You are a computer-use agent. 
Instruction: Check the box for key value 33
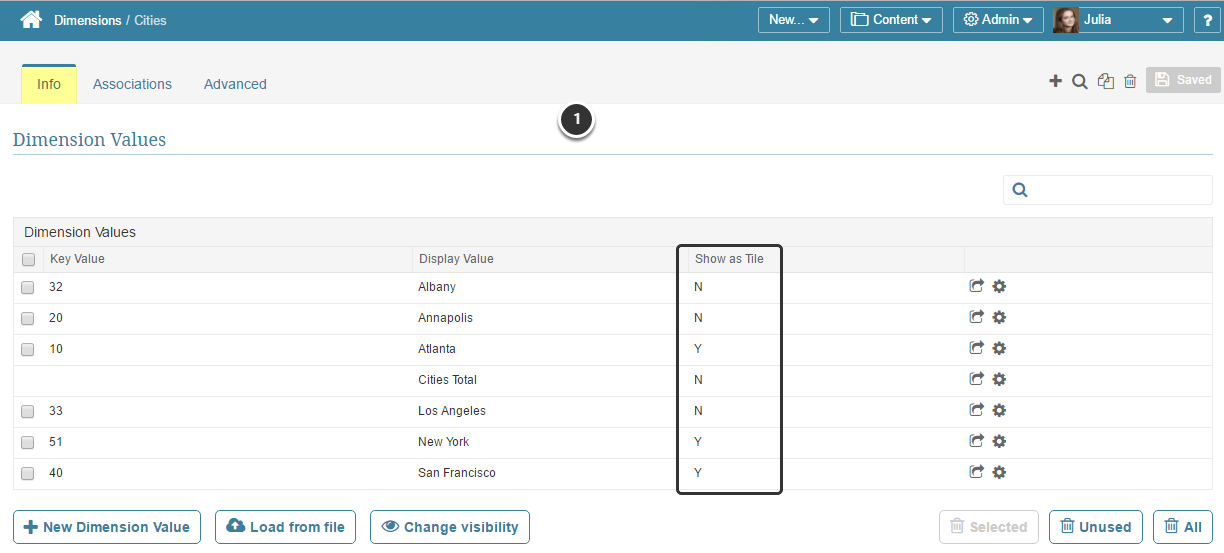[28, 412]
